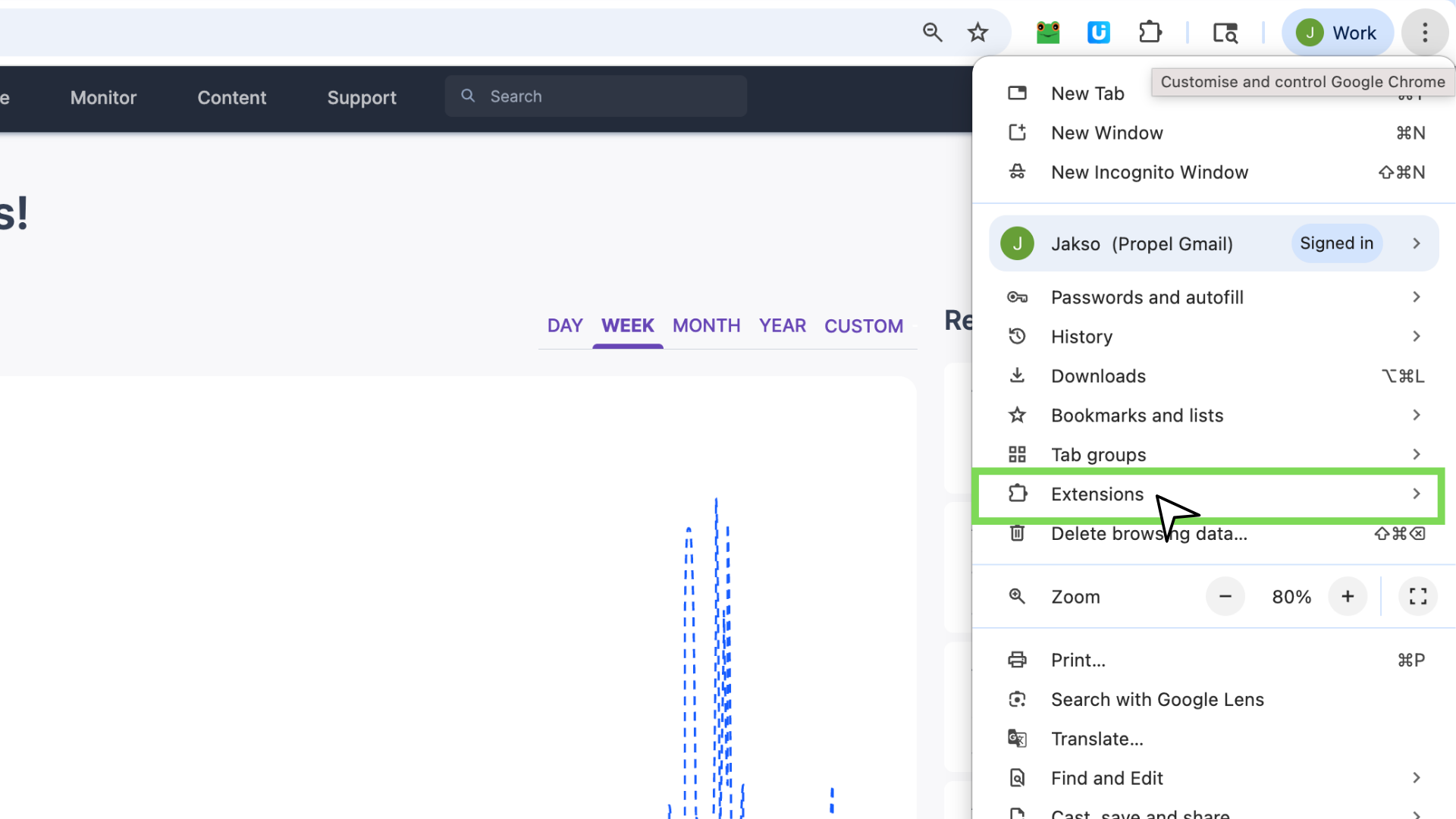
Task: Increase zoom with the plus button
Action: [x=1347, y=597]
